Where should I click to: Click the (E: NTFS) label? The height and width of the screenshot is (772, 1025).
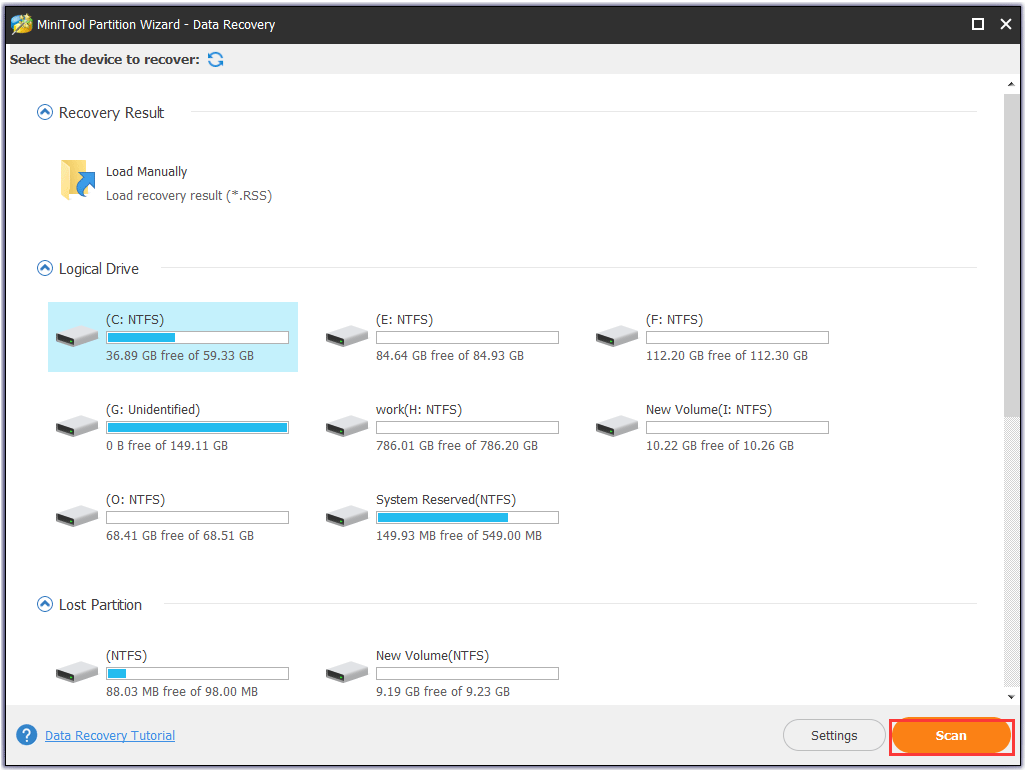pyautogui.click(x=405, y=320)
